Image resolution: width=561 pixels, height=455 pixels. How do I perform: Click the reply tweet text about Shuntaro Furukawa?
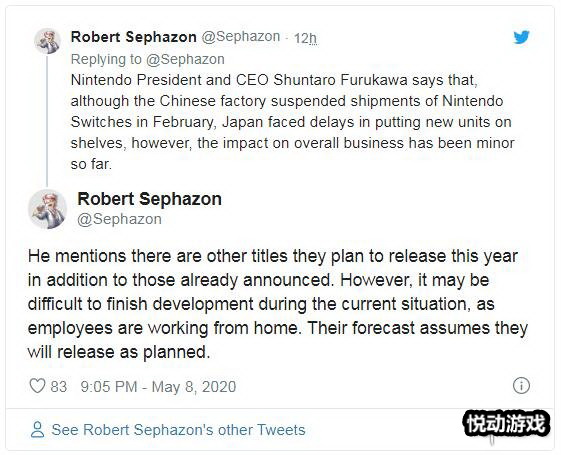pos(292,122)
